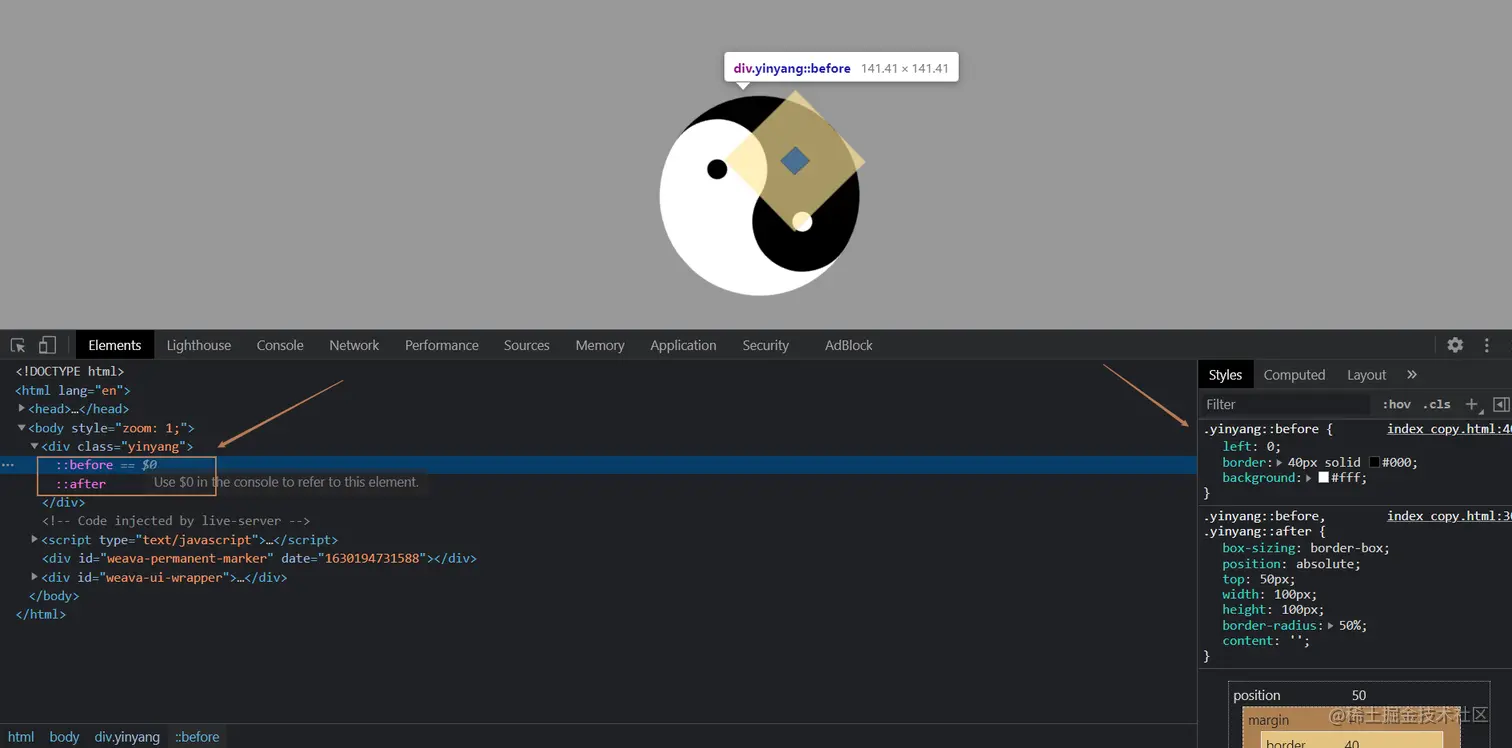Select the <!DOCTYPE html> row
The width and height of the screenshot is (1512, 748).
click(x=70, y=371)
